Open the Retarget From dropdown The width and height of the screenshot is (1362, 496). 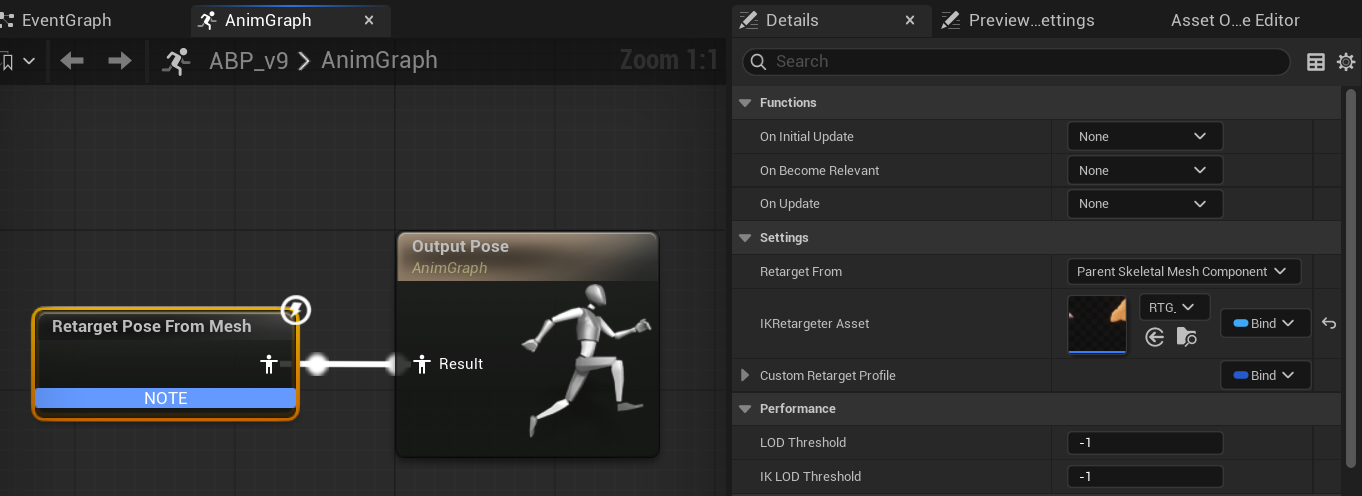point(1183,272)
